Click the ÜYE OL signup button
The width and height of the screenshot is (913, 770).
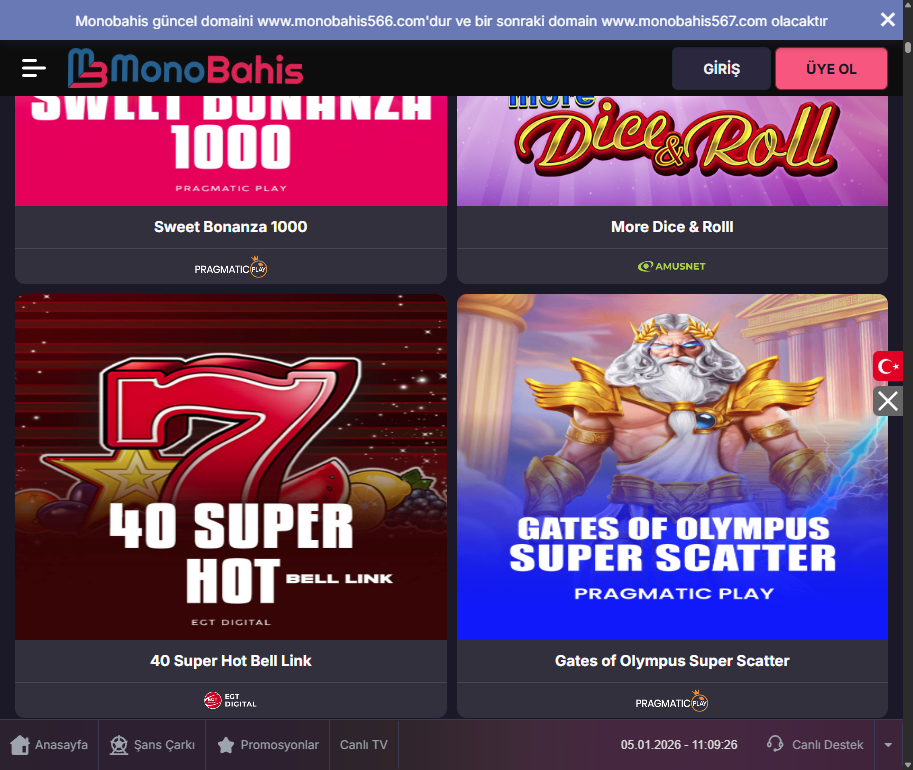coord(831,69)
